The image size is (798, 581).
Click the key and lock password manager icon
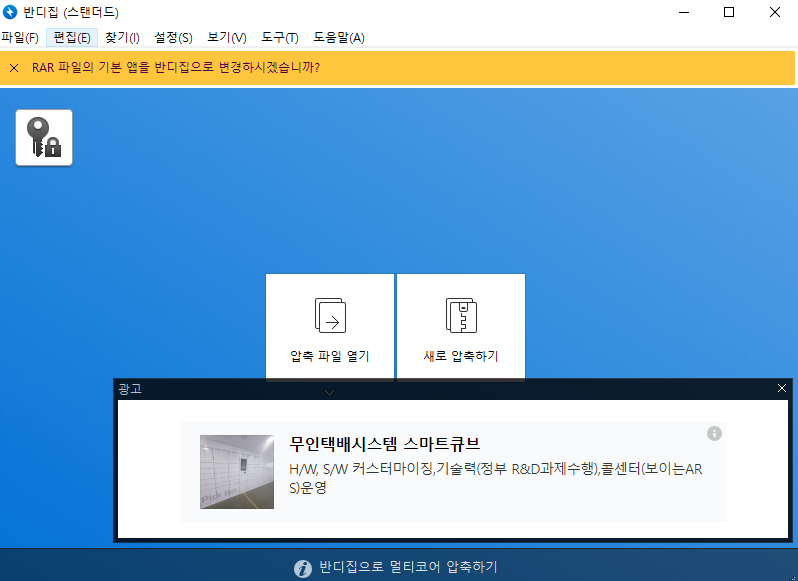click(x=44, y=137)
